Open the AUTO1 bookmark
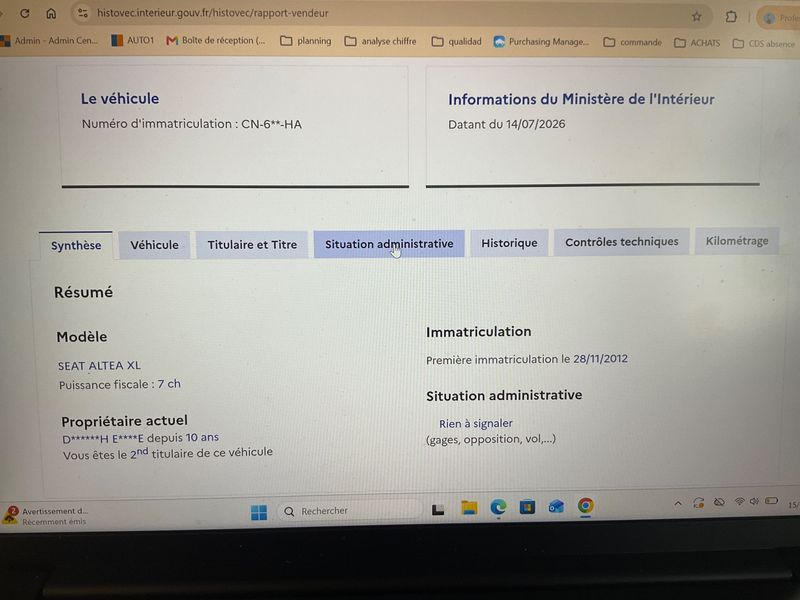This screenshot has width=800, height=600. coord(133,40)
